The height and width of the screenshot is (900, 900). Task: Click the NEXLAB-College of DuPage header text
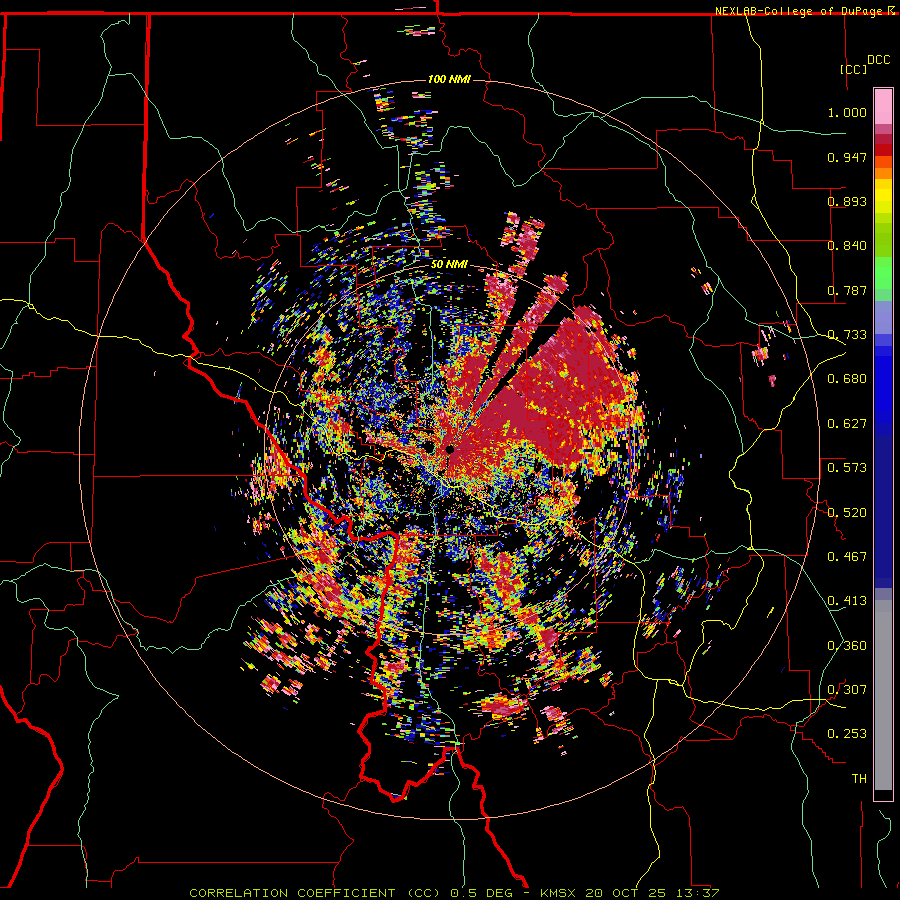pos(801,11)
